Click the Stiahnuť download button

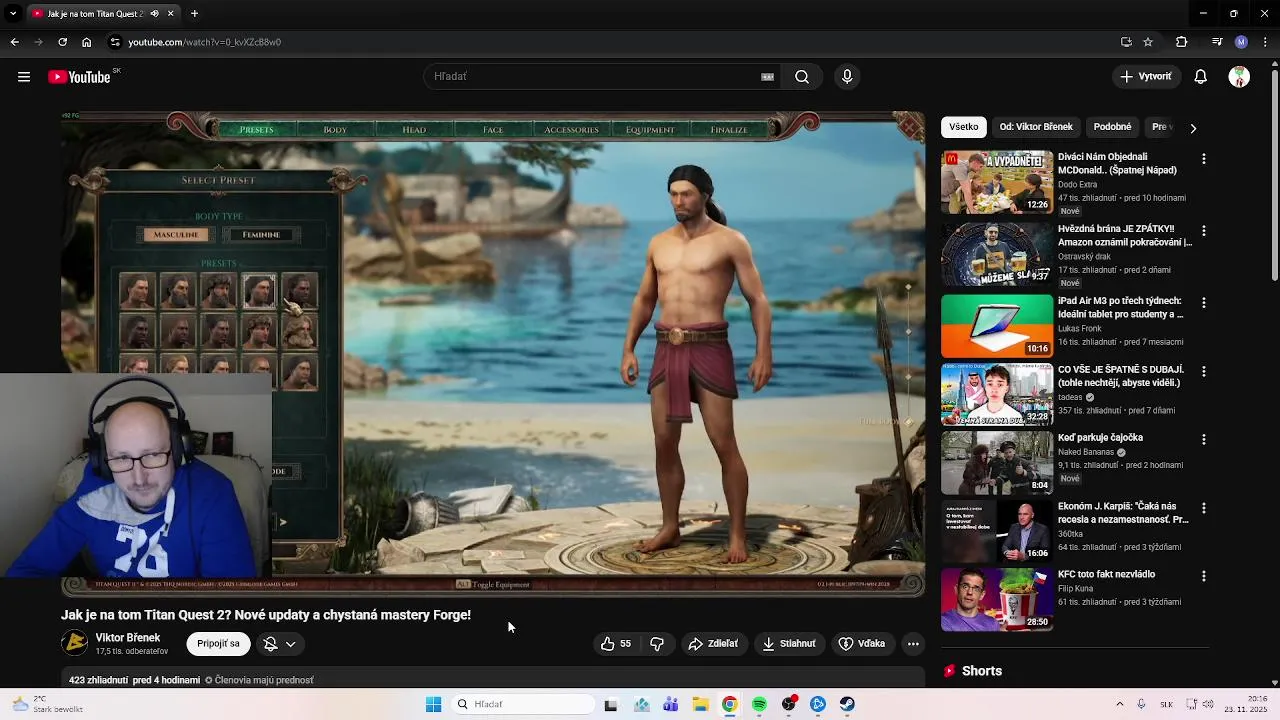click(789, 644)
